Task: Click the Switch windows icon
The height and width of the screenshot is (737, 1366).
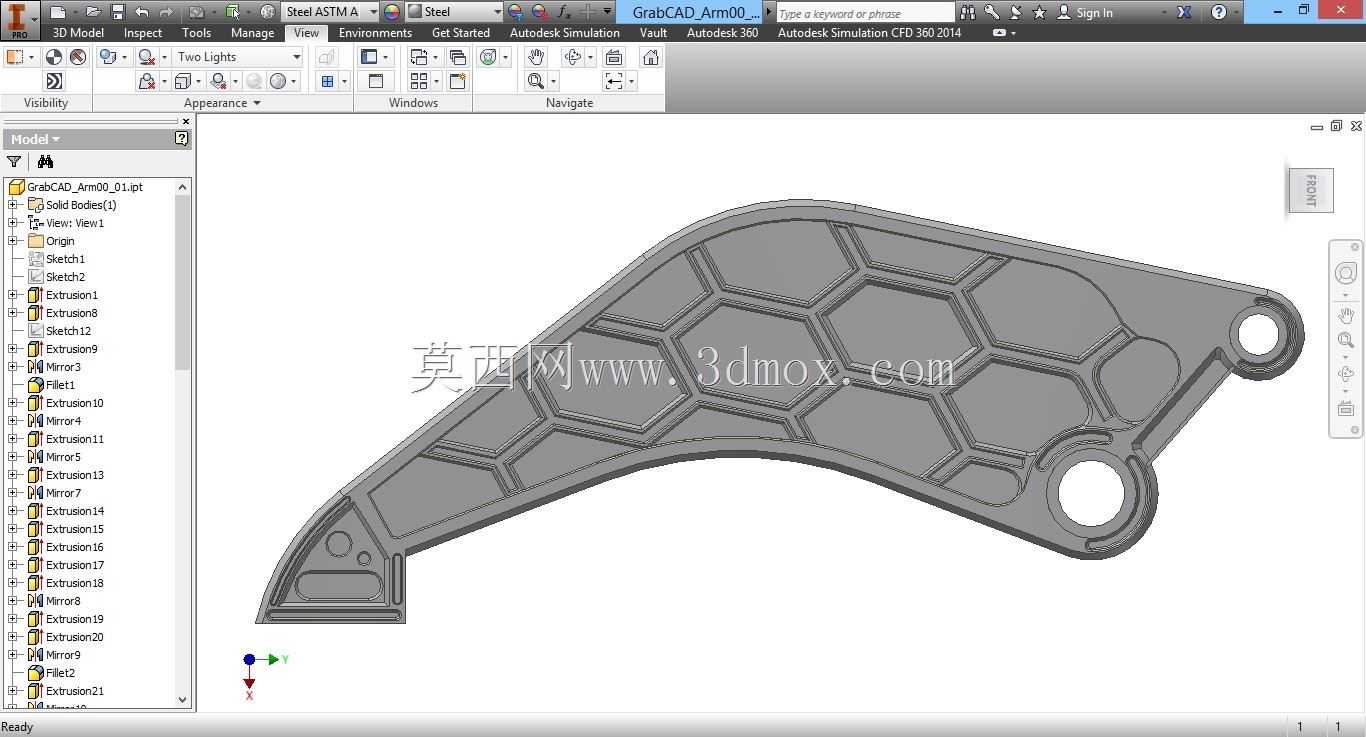Action: point(419,57)
